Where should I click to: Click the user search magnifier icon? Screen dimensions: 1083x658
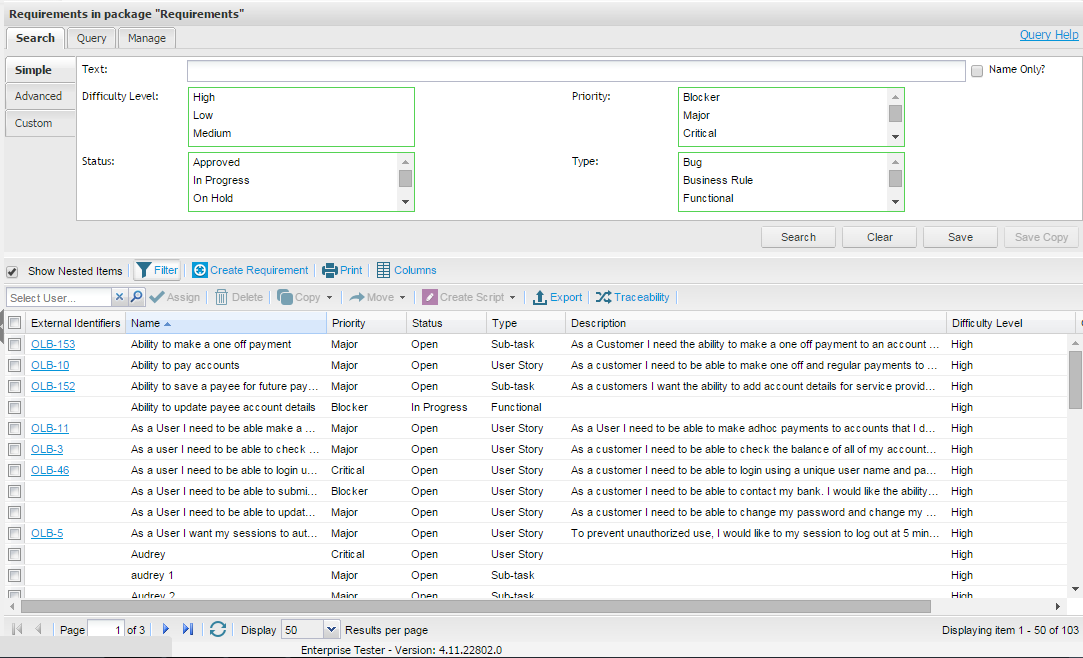click(137, 297)
